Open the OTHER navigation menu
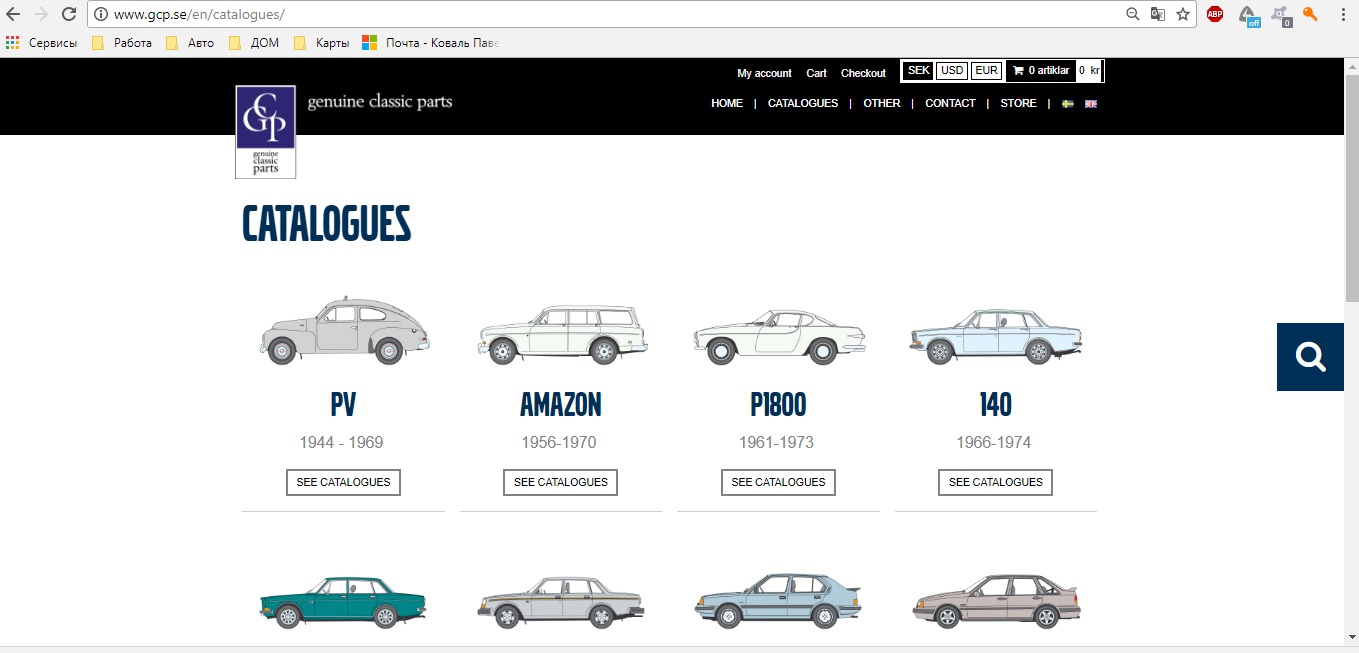 pyautogui.click(x=881, y=103)
